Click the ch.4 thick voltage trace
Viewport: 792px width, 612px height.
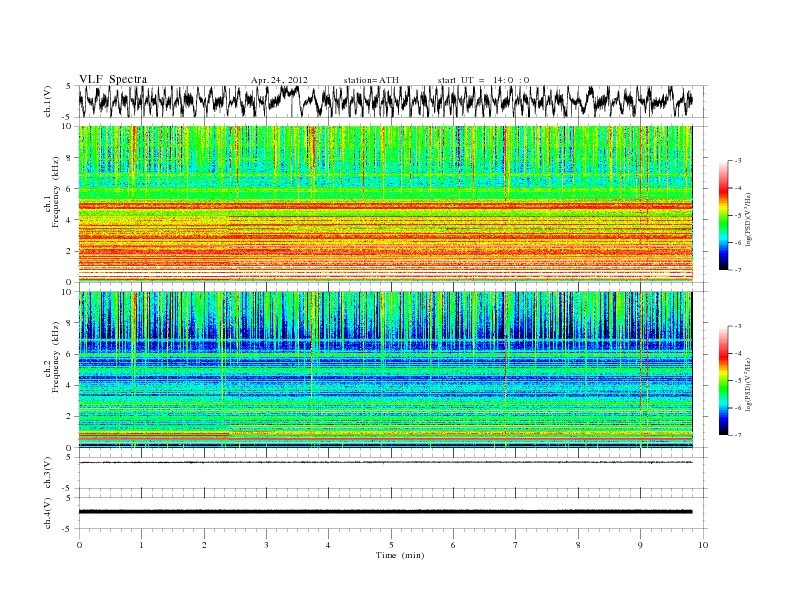pyautogui.click(x=385, y=512)
